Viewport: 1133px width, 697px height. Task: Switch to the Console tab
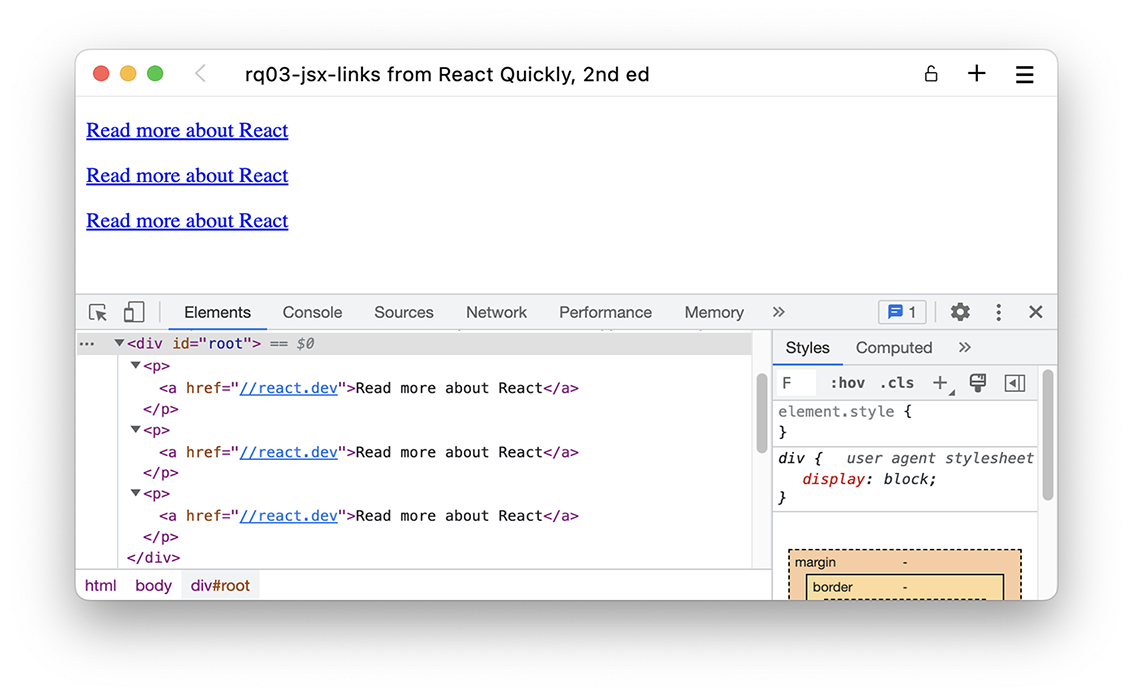click(x=312, y=312)
